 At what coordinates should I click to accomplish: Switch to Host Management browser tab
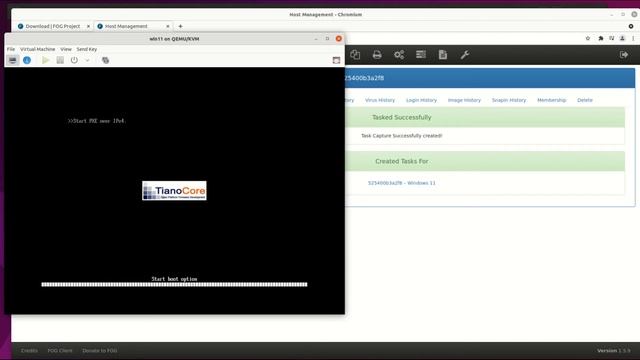click(x=126, y=26)
